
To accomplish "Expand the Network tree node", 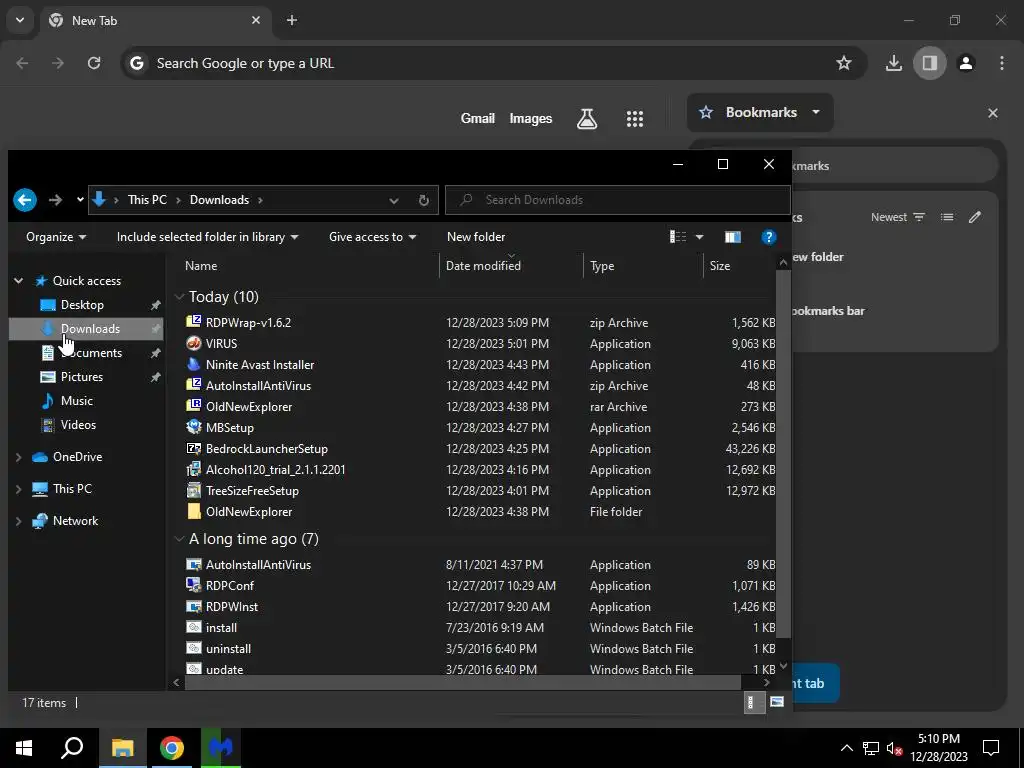I will [18, 521].
